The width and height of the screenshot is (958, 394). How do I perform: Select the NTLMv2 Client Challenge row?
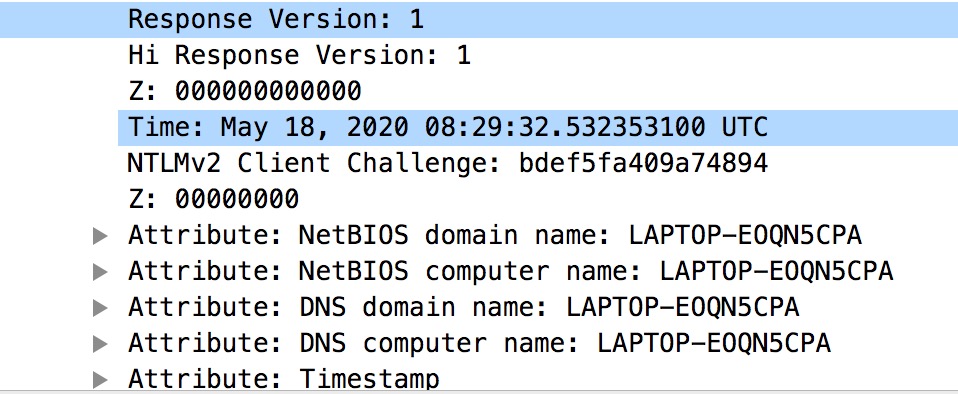[x=447, y=163]
